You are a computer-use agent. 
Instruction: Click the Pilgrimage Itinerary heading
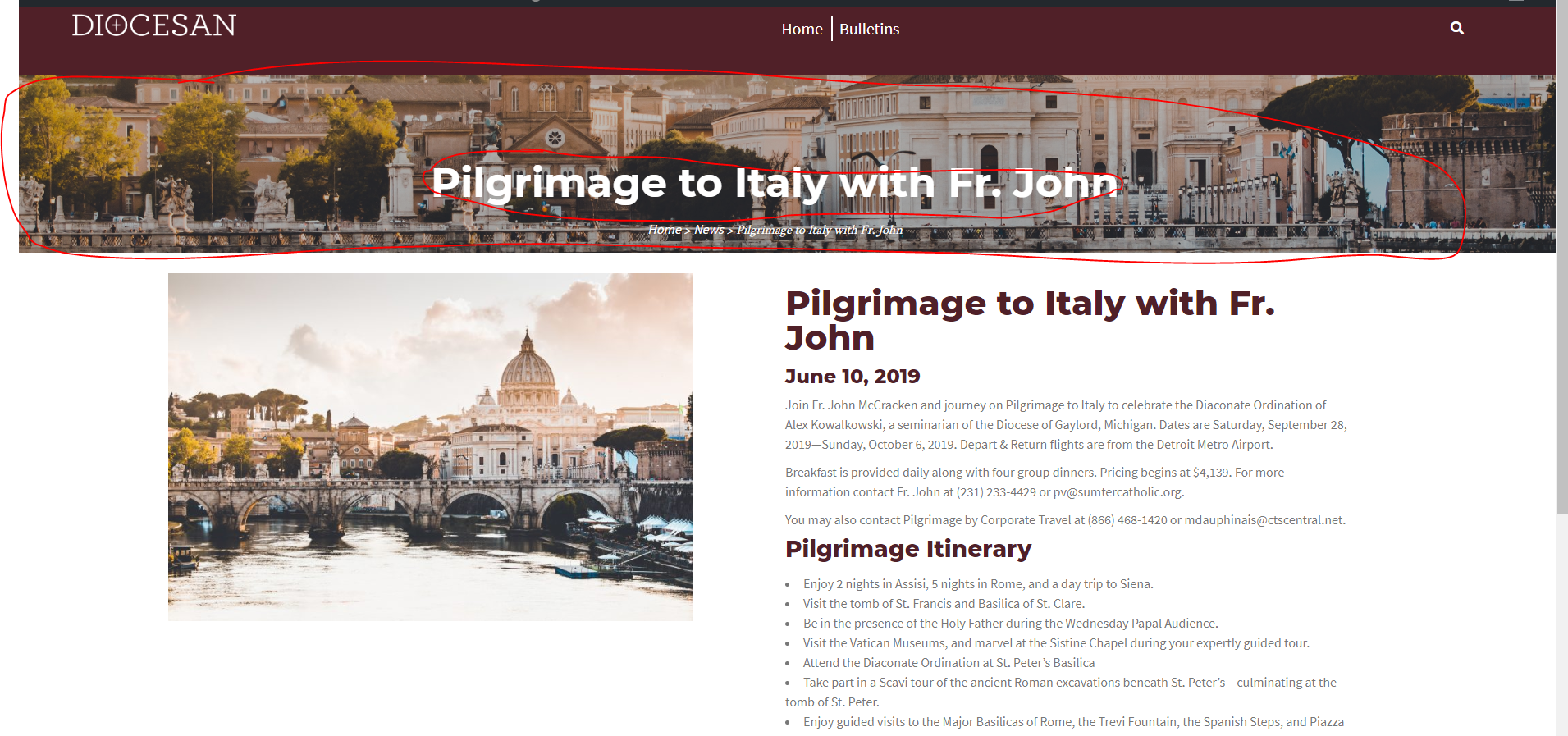click(x=908, y=549)
